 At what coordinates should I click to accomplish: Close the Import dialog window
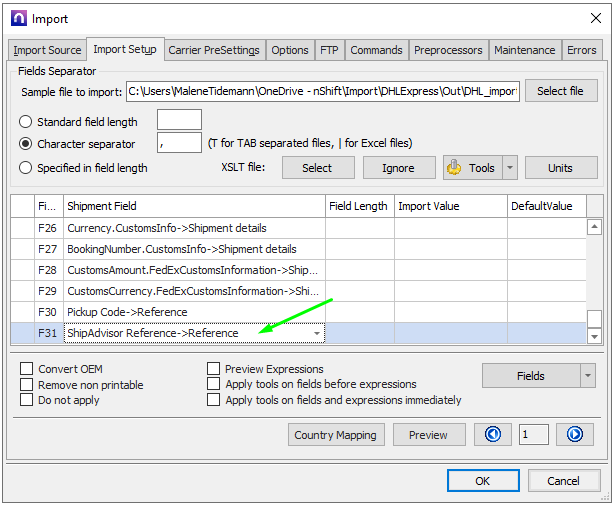coord(590,17)
